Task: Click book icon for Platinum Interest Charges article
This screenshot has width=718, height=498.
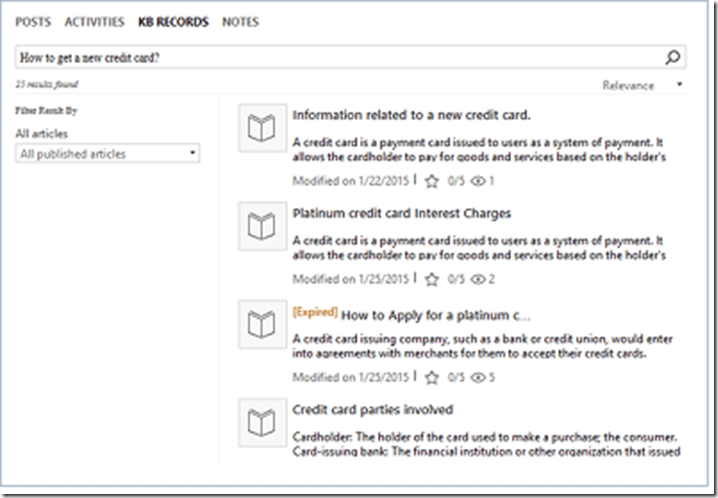Action: (261, 227)
